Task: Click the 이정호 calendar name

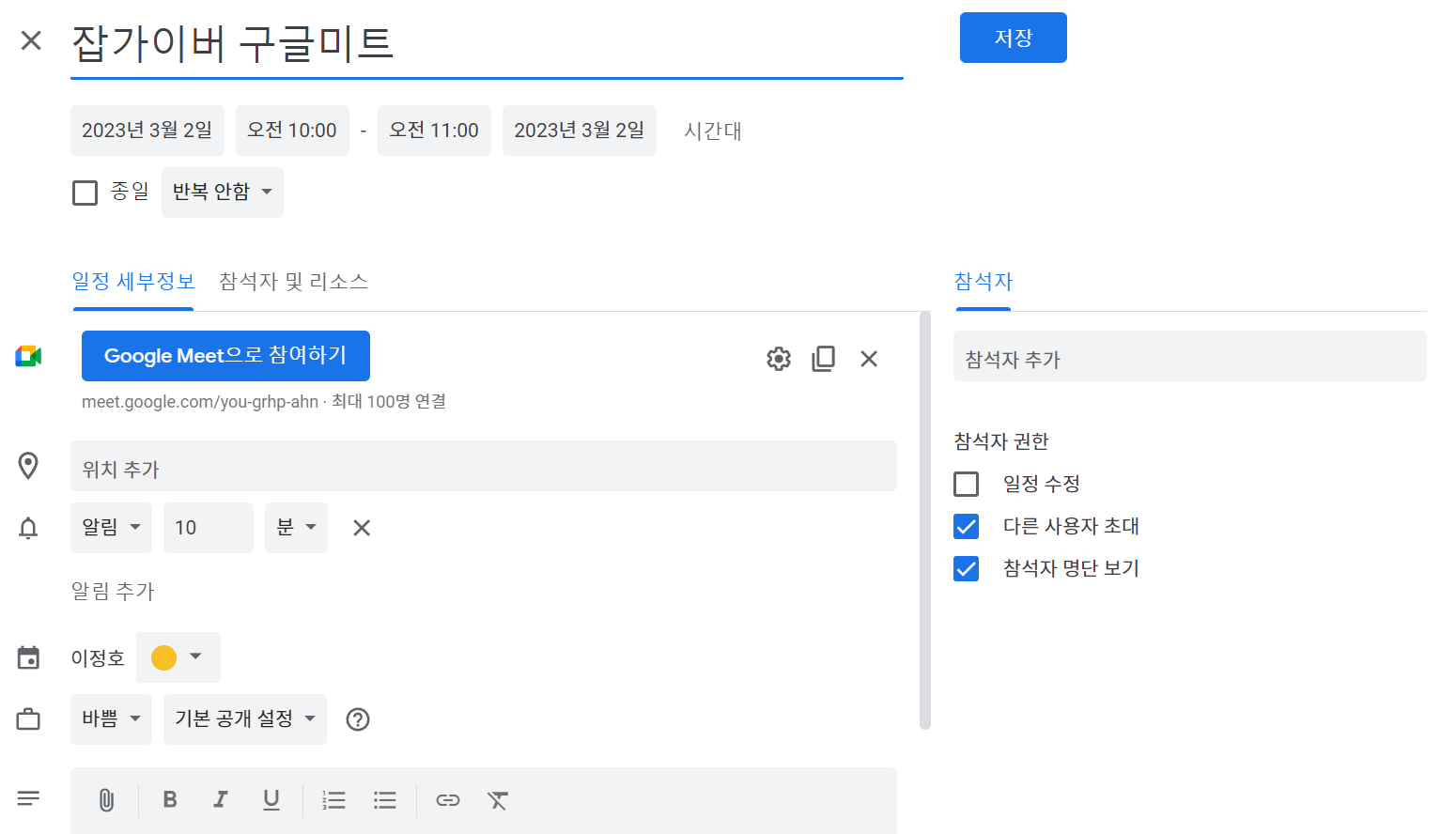Action: 98,658
